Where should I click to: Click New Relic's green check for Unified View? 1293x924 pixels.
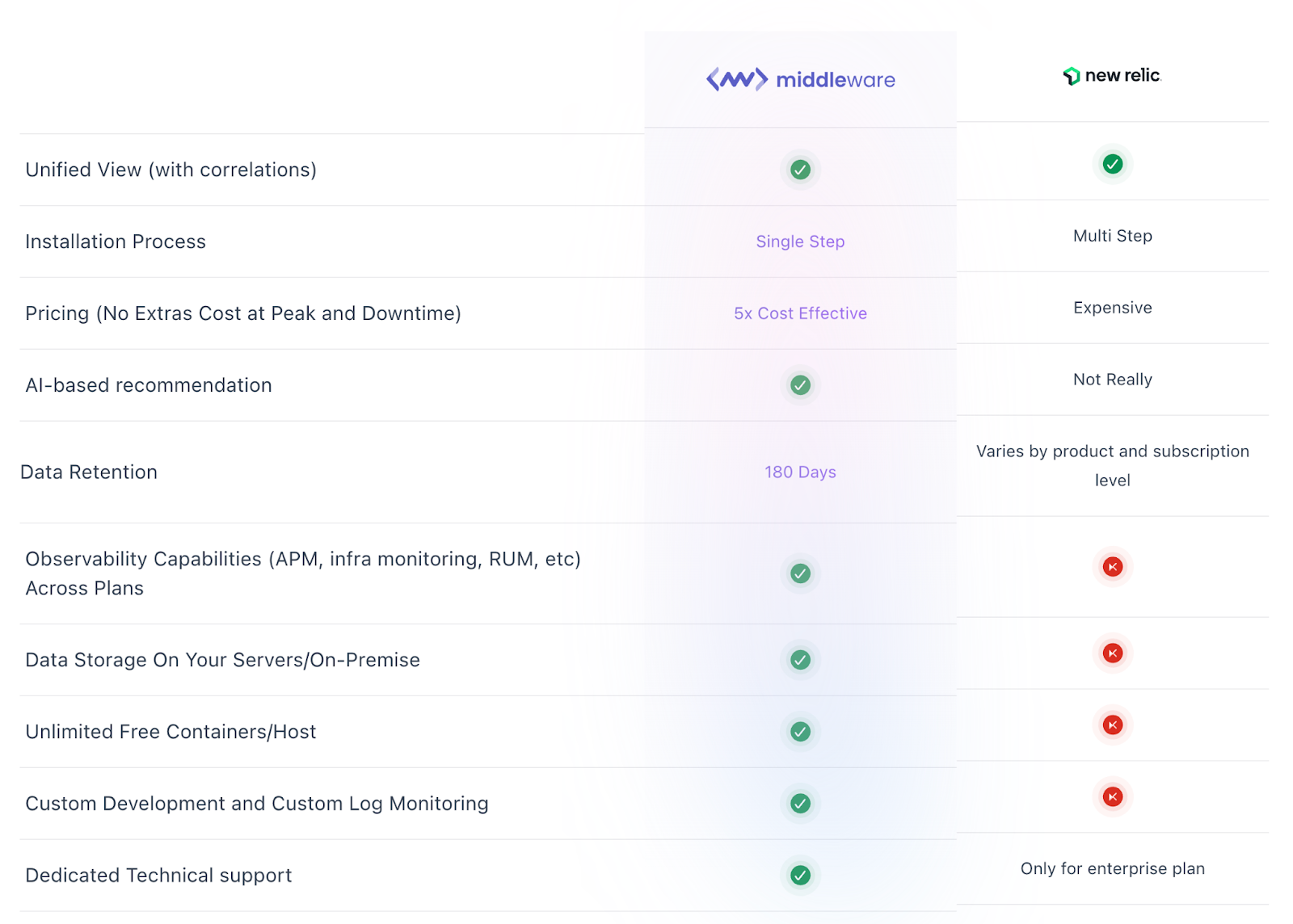[x=1113, y=164]
